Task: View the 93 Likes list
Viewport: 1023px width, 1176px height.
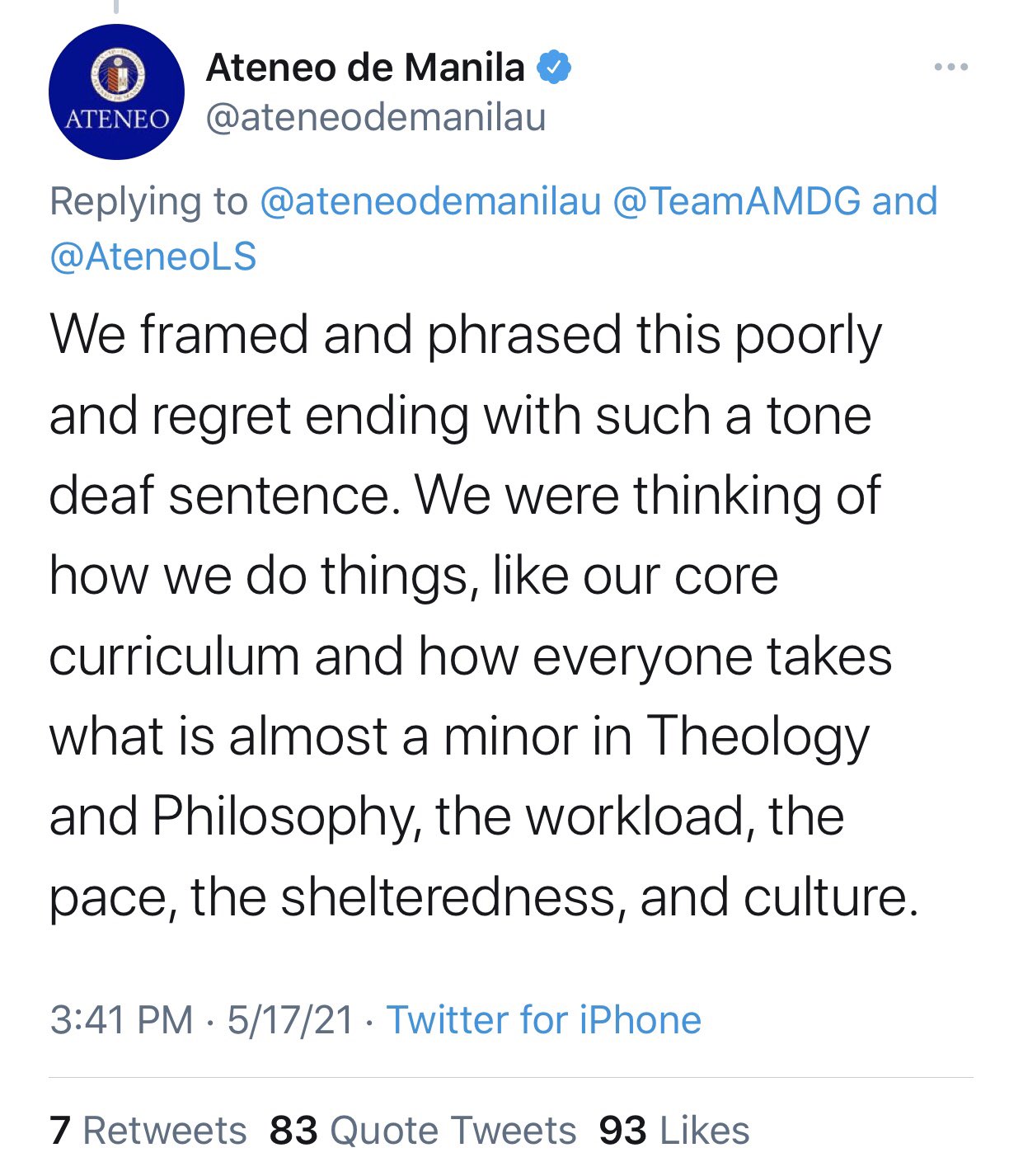Action: coord(674,1130)
